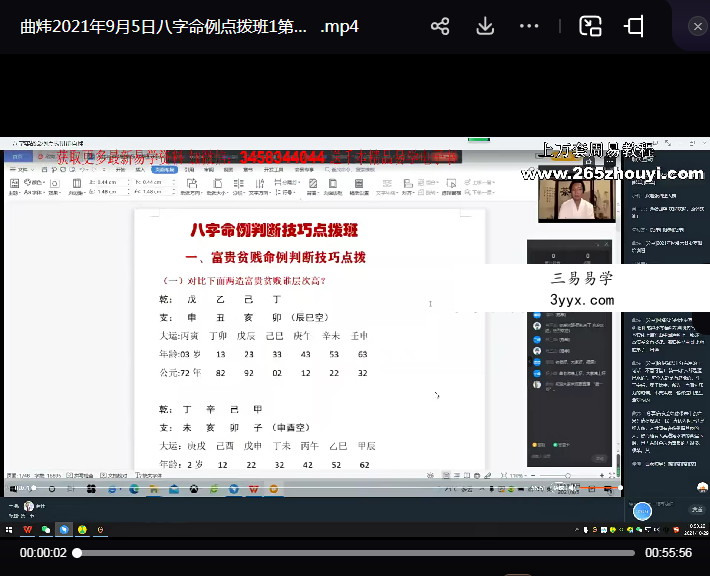This screenshot has height=576, width=710.
Task: Open the 页边距 margins dropdown
Action: tap(77, 187)
